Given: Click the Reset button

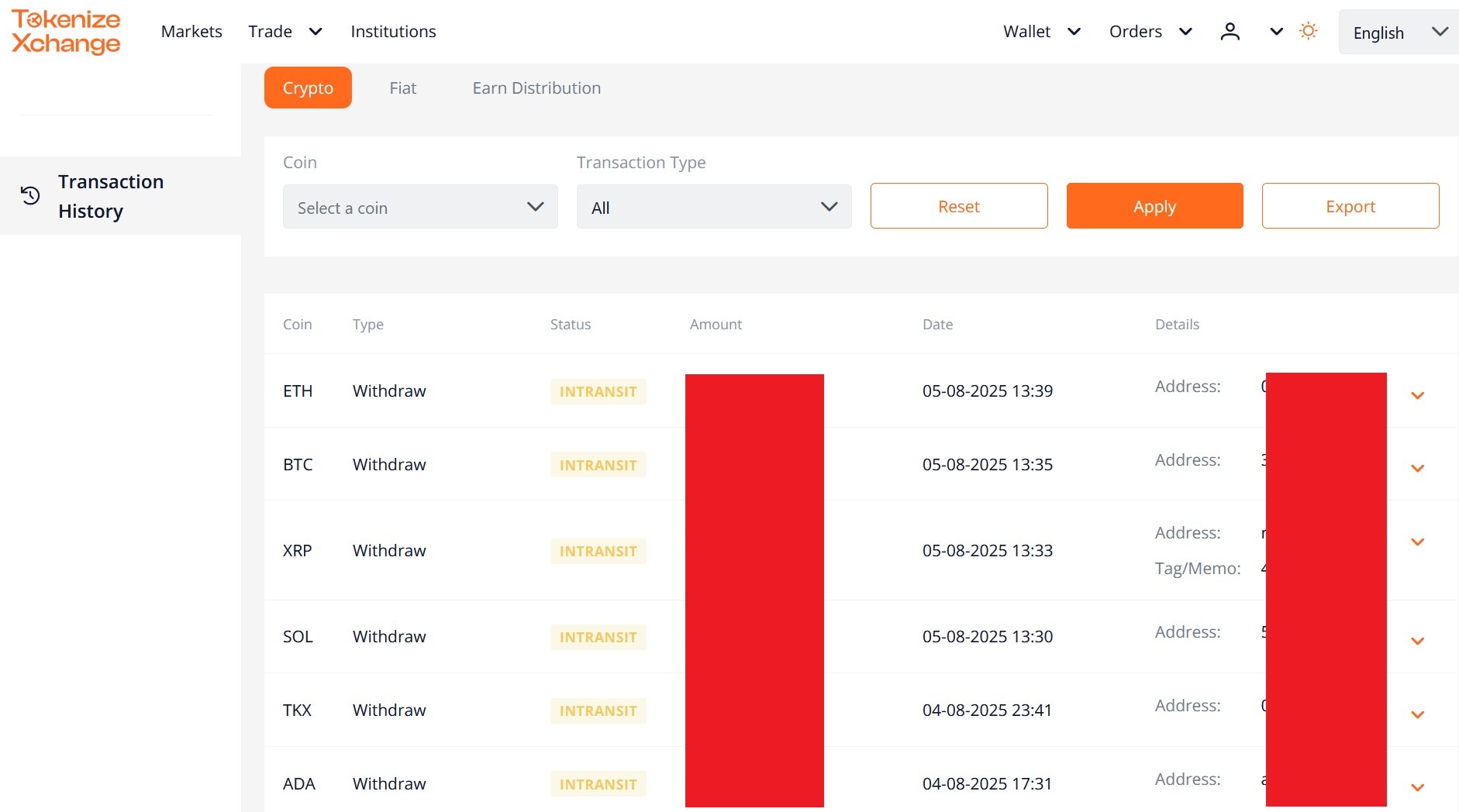Looking at the screenshot, I should 959,206.
